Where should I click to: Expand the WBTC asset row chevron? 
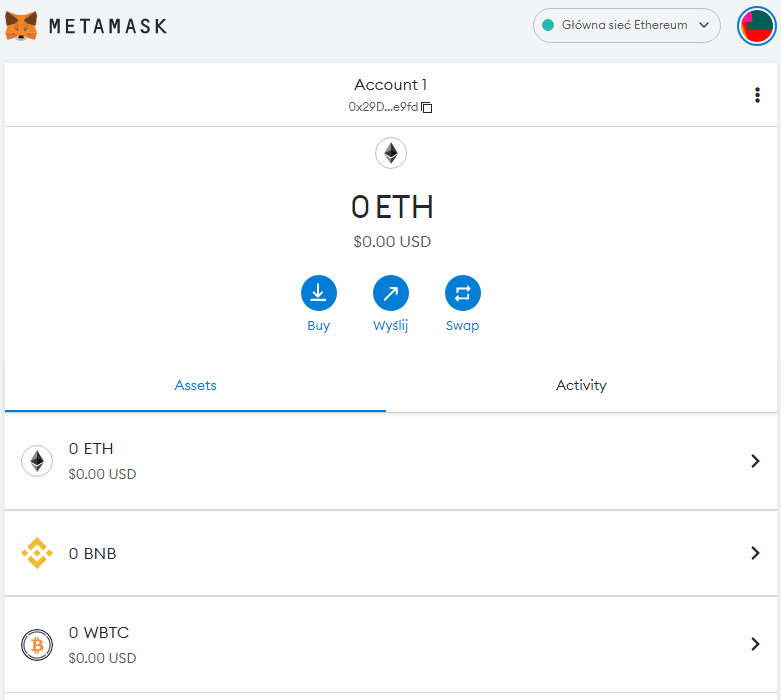[755, 645]
